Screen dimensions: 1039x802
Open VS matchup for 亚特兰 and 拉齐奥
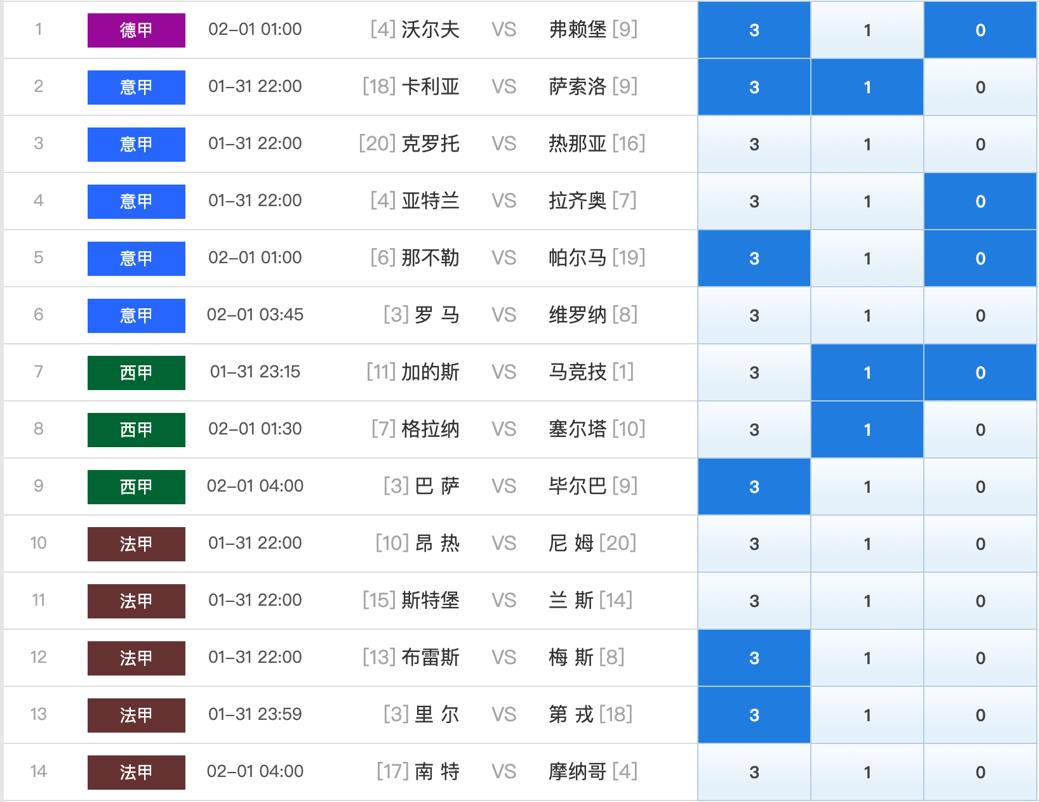point(504,201)
